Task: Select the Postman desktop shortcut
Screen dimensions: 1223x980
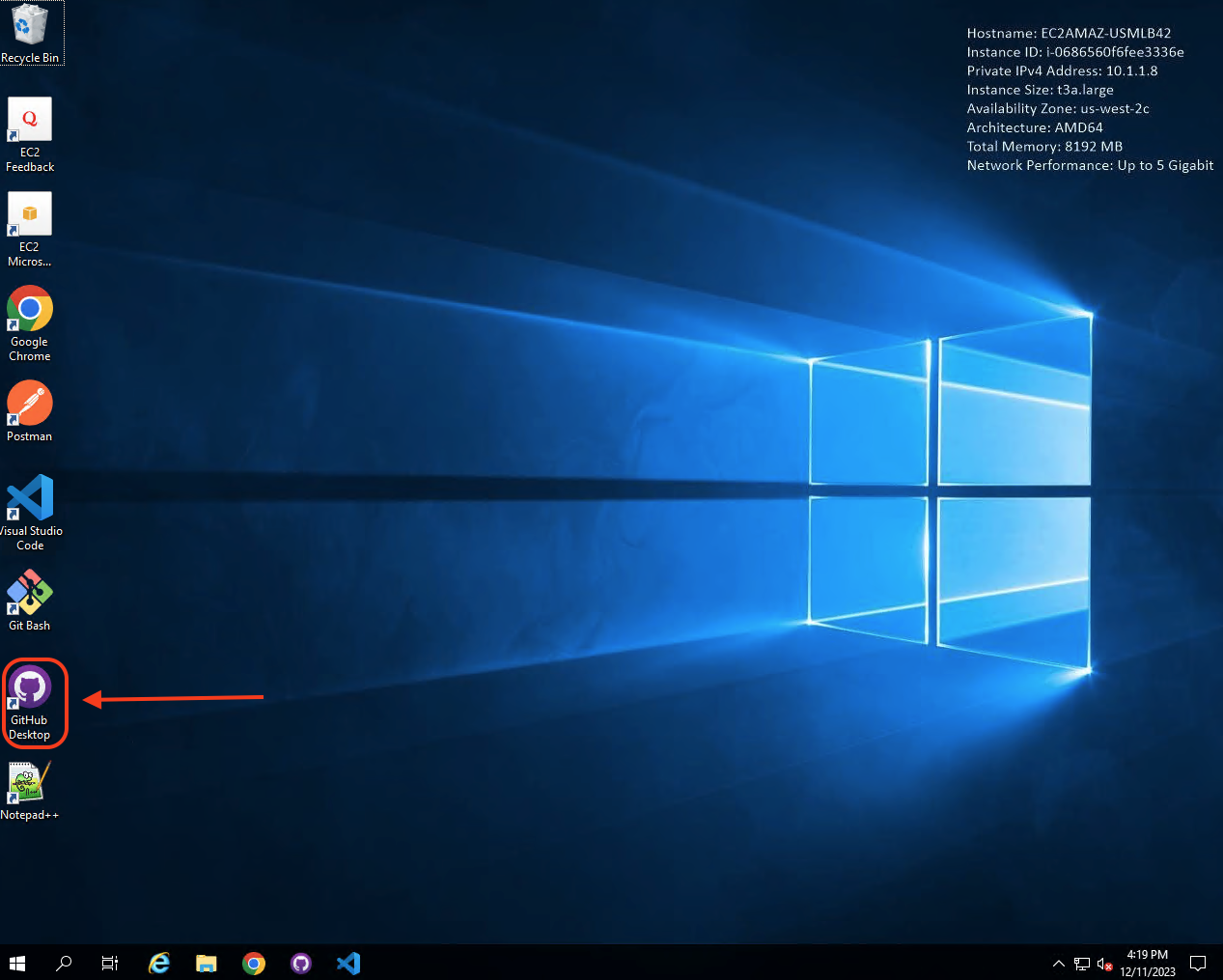Action: pyautogui.click(x=30, y=411)
